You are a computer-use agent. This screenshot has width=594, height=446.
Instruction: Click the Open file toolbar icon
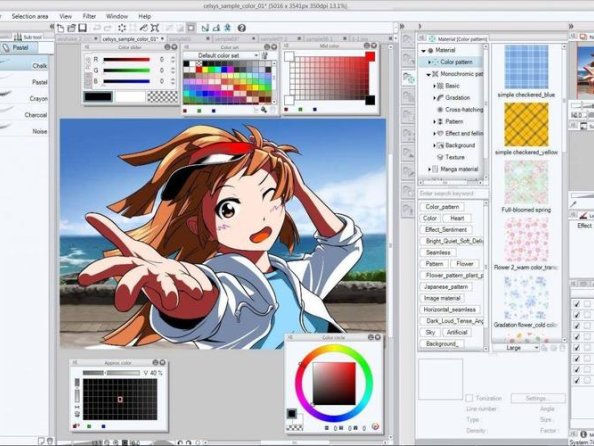tap(71, 28)
